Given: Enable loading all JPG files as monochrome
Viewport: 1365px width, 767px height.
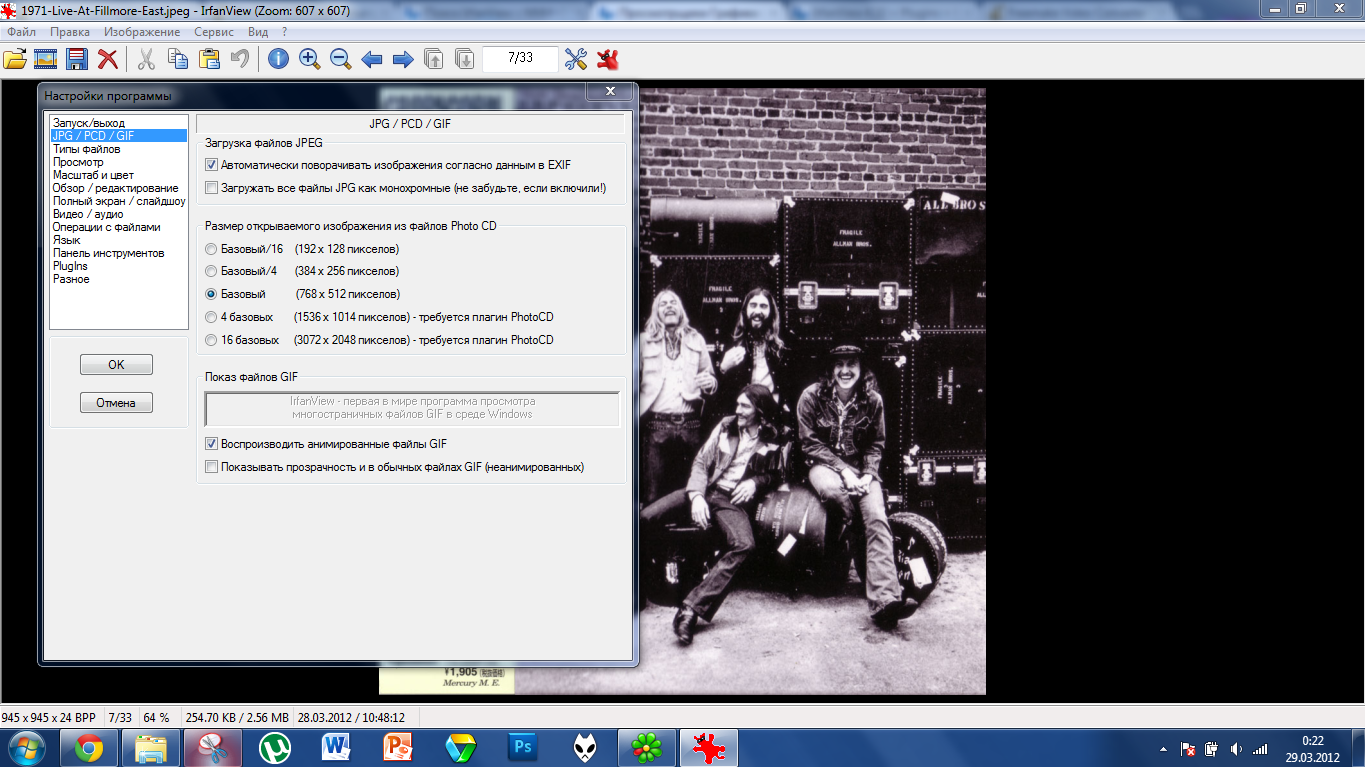Looking at the screenshot, I should pyautogui.click(x=211, y=188).
